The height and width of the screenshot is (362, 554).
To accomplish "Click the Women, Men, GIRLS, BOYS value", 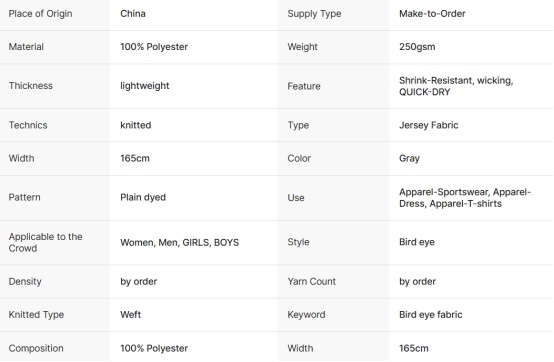I will (179, 242).
